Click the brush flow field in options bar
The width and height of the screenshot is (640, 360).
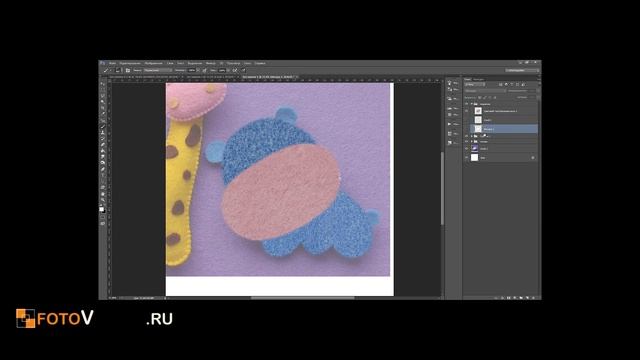pyautogui.click(x=222, y=70)
